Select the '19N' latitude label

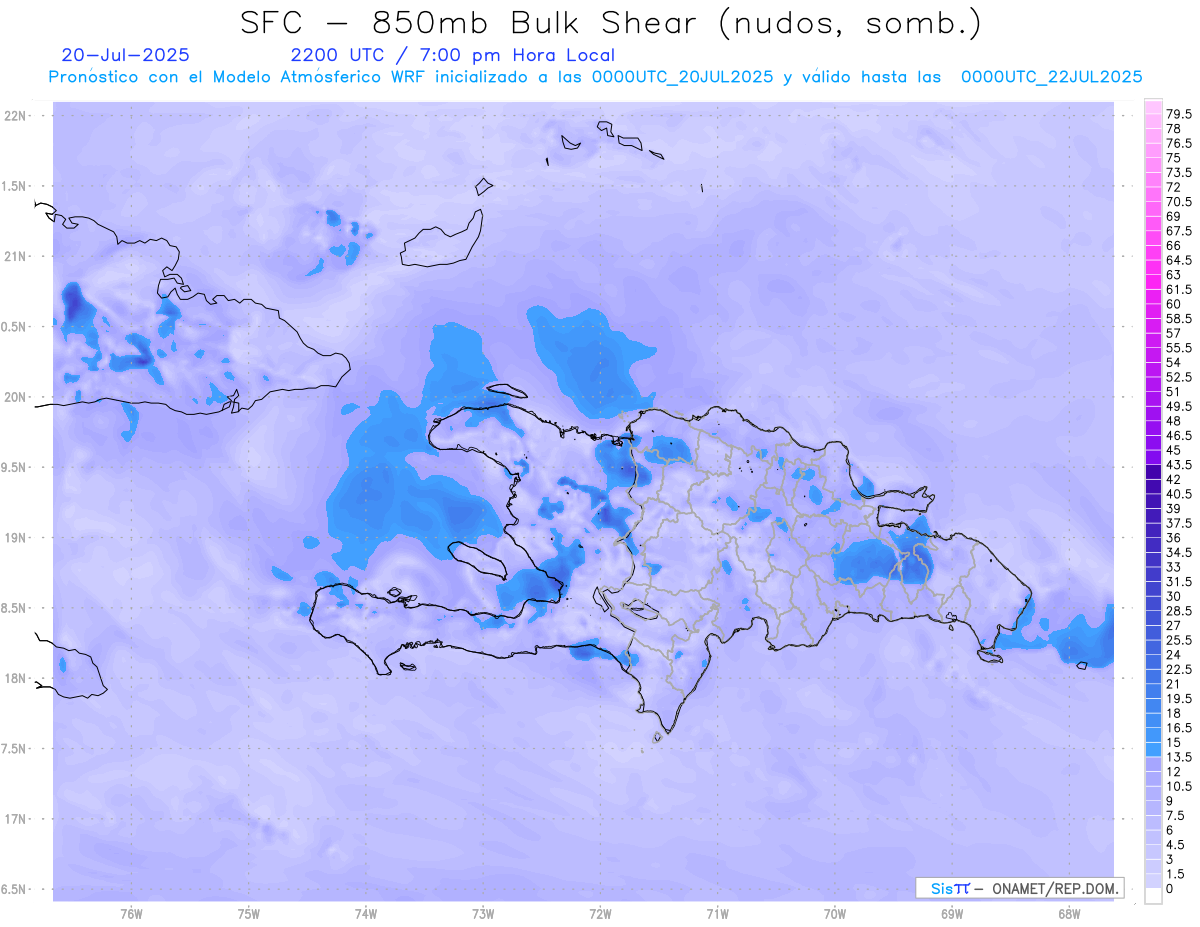click(x=15, y=538)
